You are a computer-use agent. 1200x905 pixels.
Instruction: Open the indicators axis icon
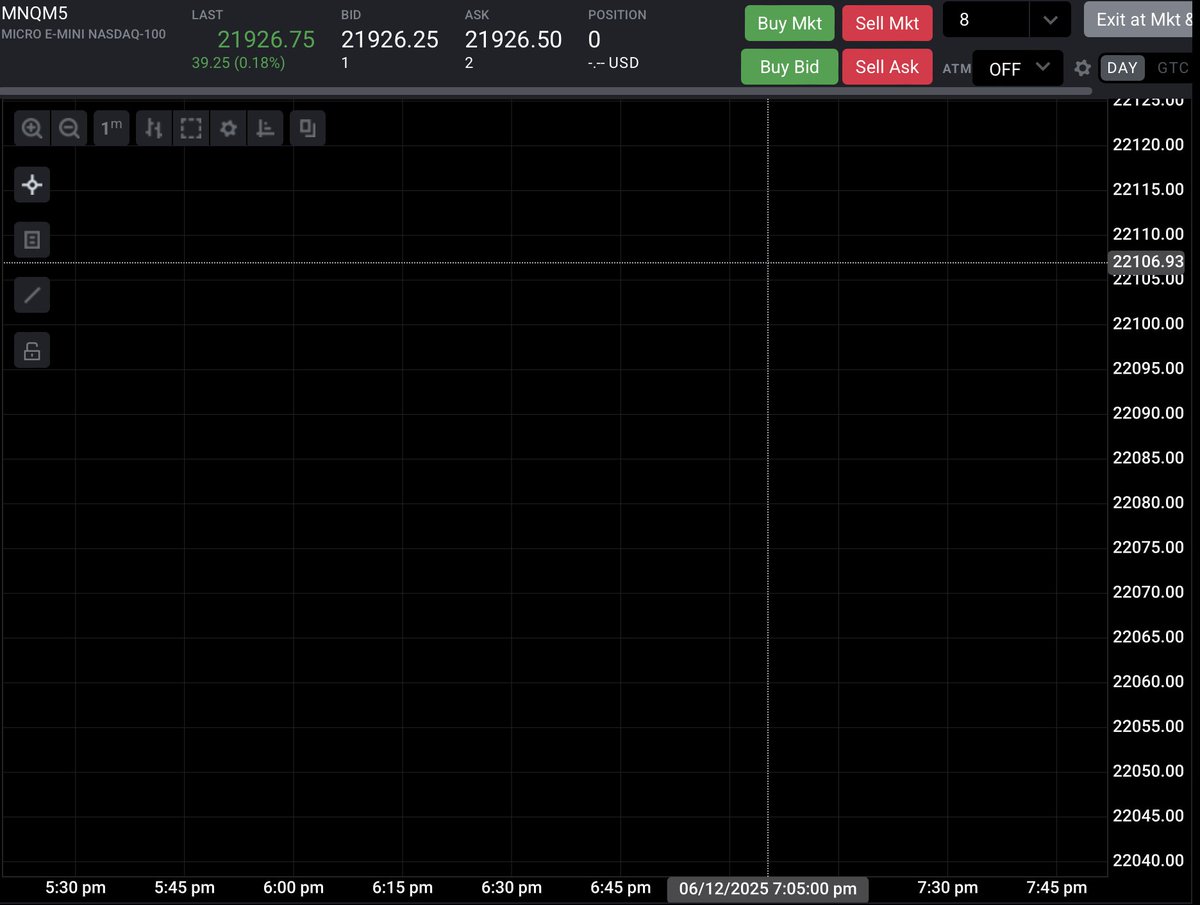pos(266,128)
